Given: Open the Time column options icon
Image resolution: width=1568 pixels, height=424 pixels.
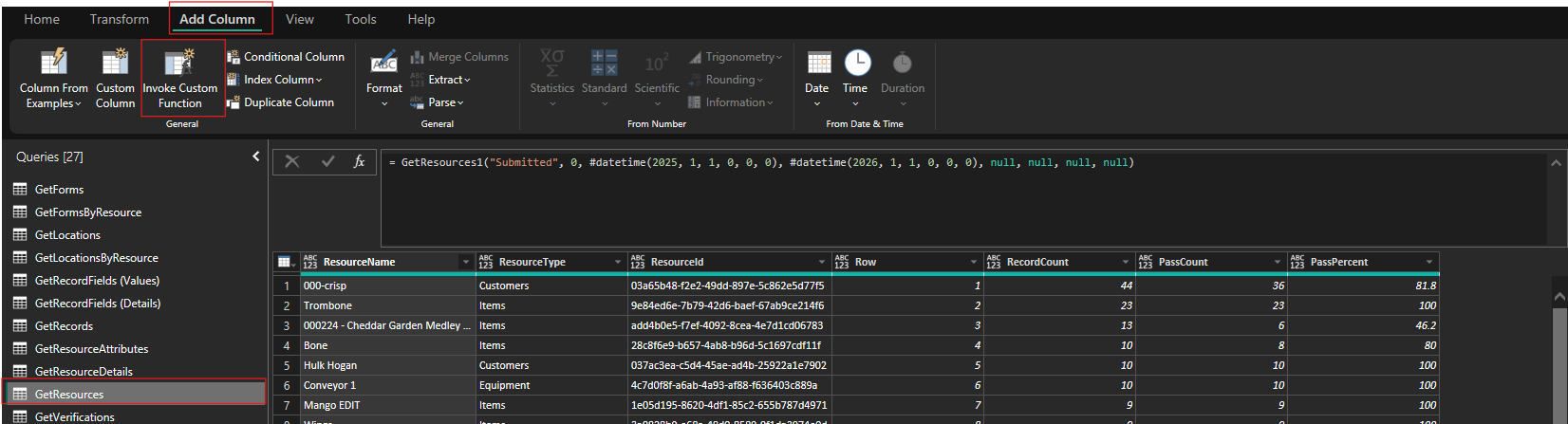Looking at the screenshot, I should tap(856, 63).
